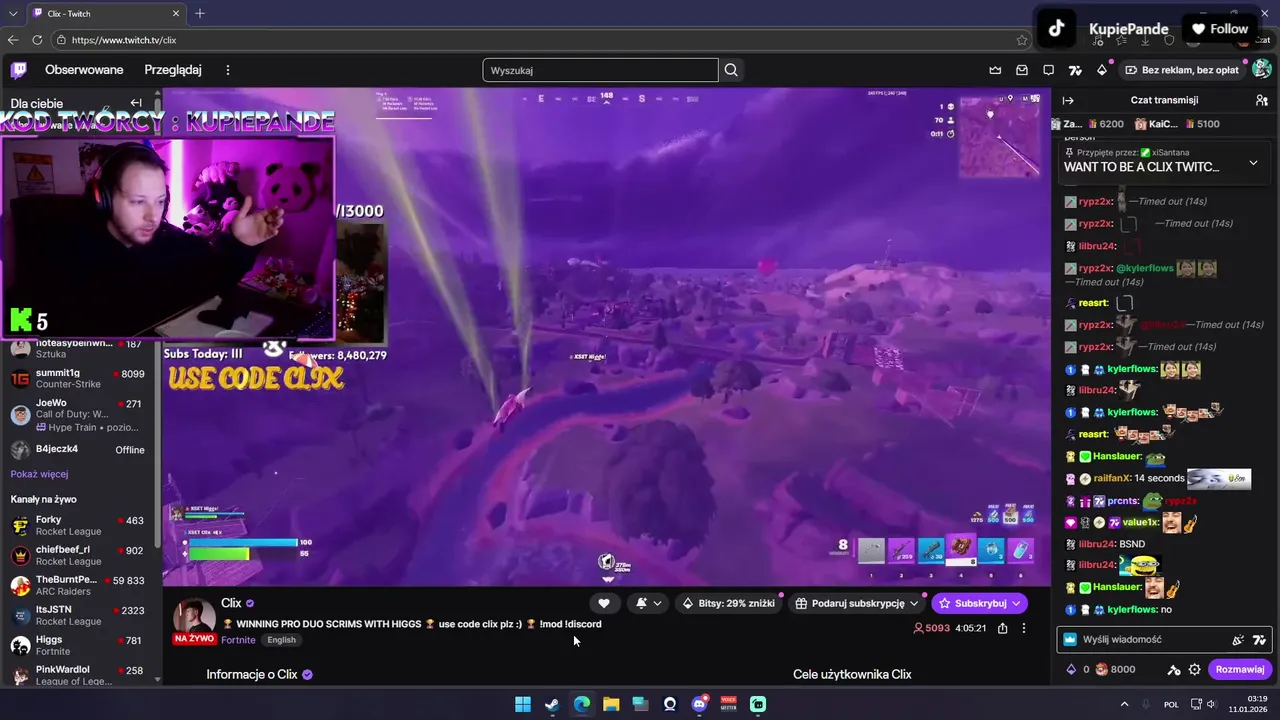Open chat settings gear icon
This screenshot has width=1280, height=720.
(1194, 670)
